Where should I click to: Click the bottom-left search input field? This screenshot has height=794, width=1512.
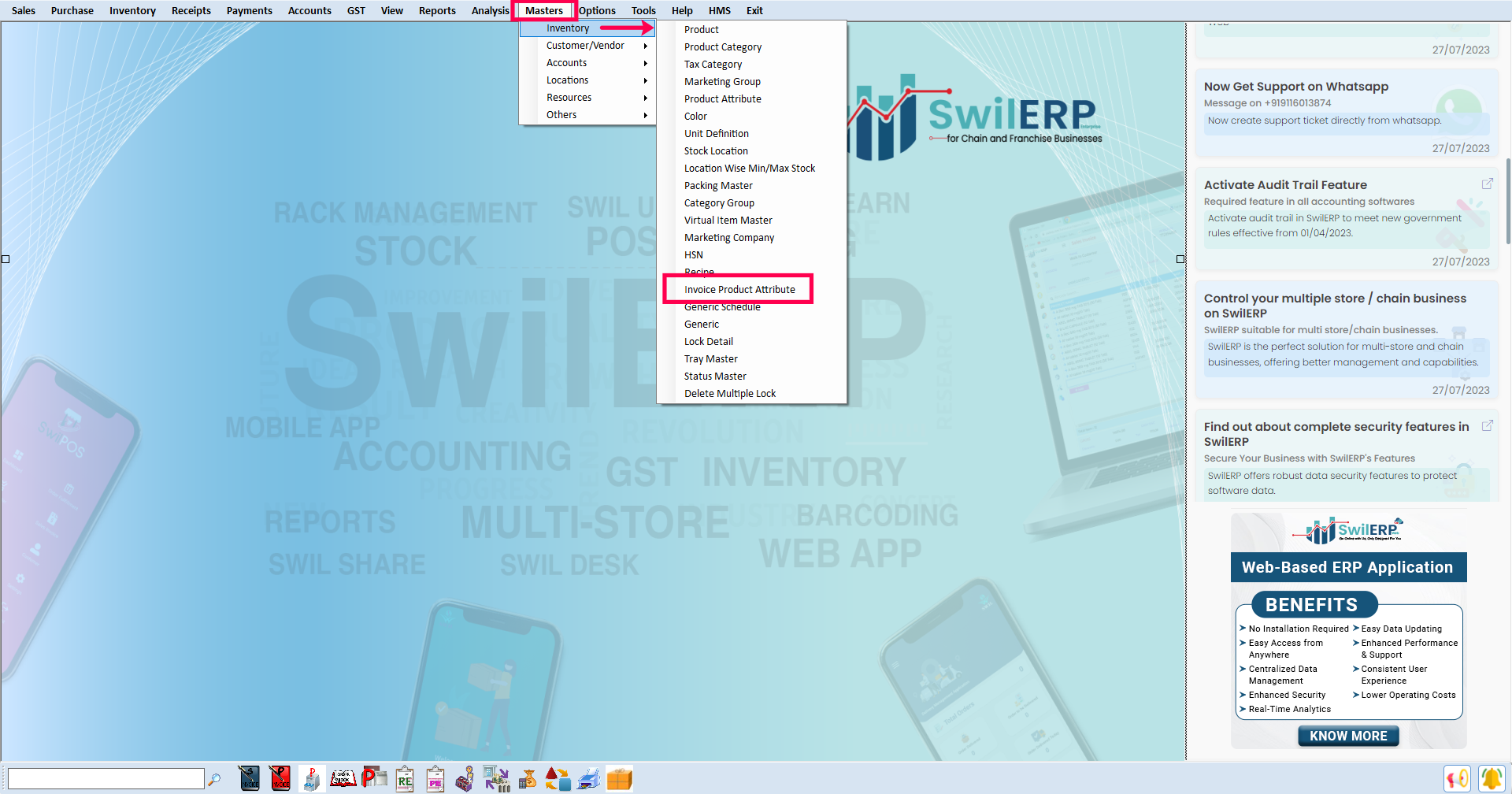pos(106,779)
